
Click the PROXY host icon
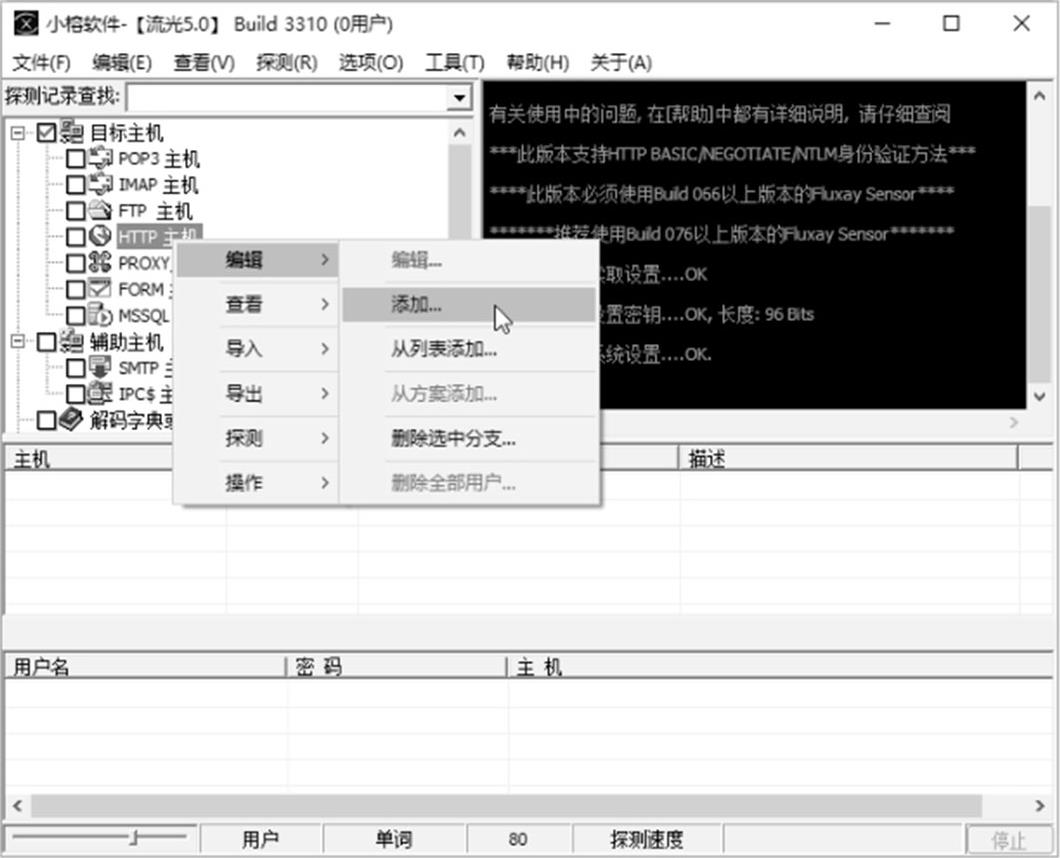101,262
